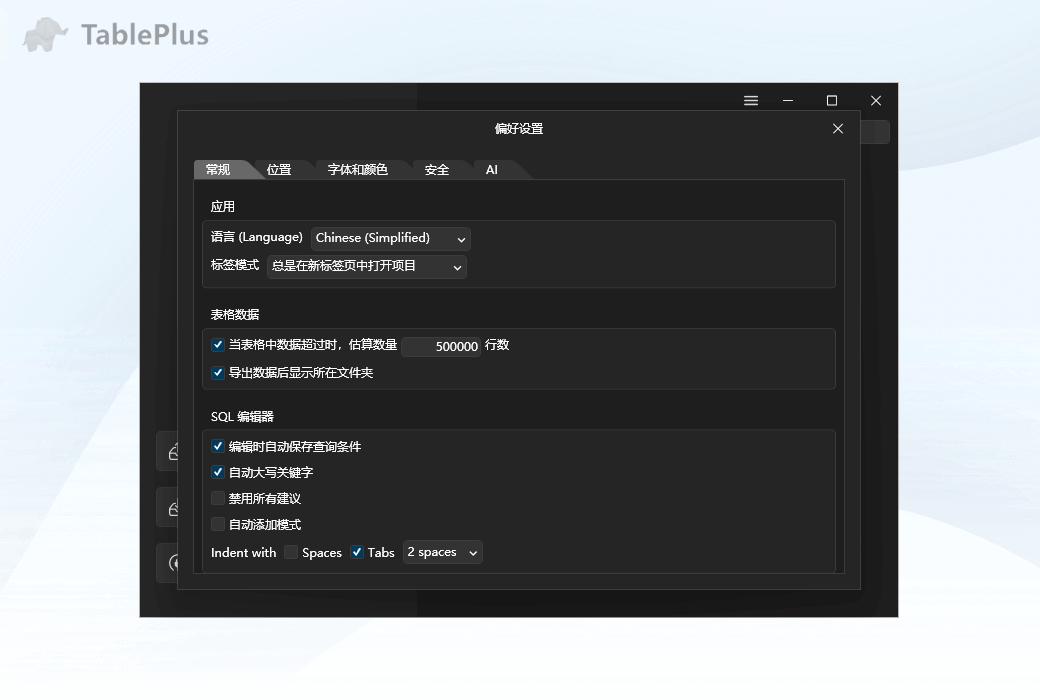Close the 偏好设置 dialog with the X

[838, 129]
